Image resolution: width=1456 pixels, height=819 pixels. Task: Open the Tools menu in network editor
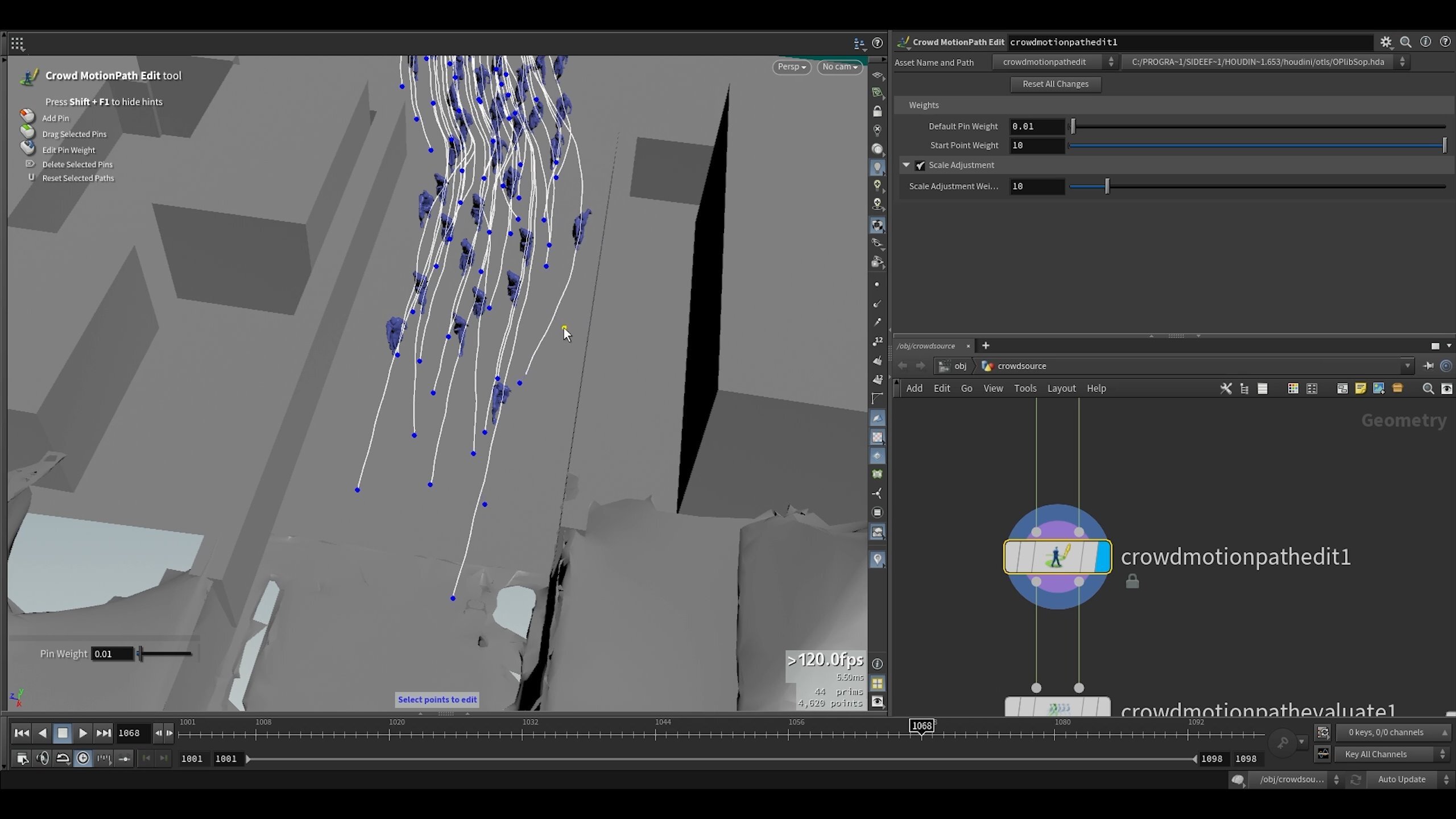tap(1025, 388)
